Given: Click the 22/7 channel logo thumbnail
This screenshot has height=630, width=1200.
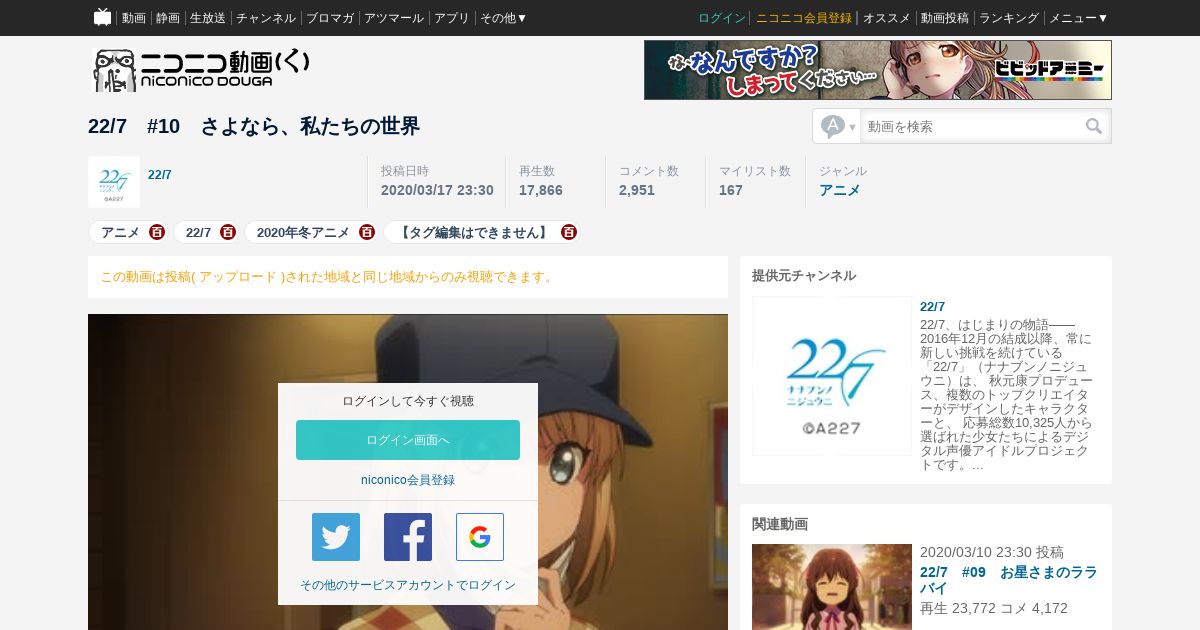Looking at the screenshot, I should 832,376.
